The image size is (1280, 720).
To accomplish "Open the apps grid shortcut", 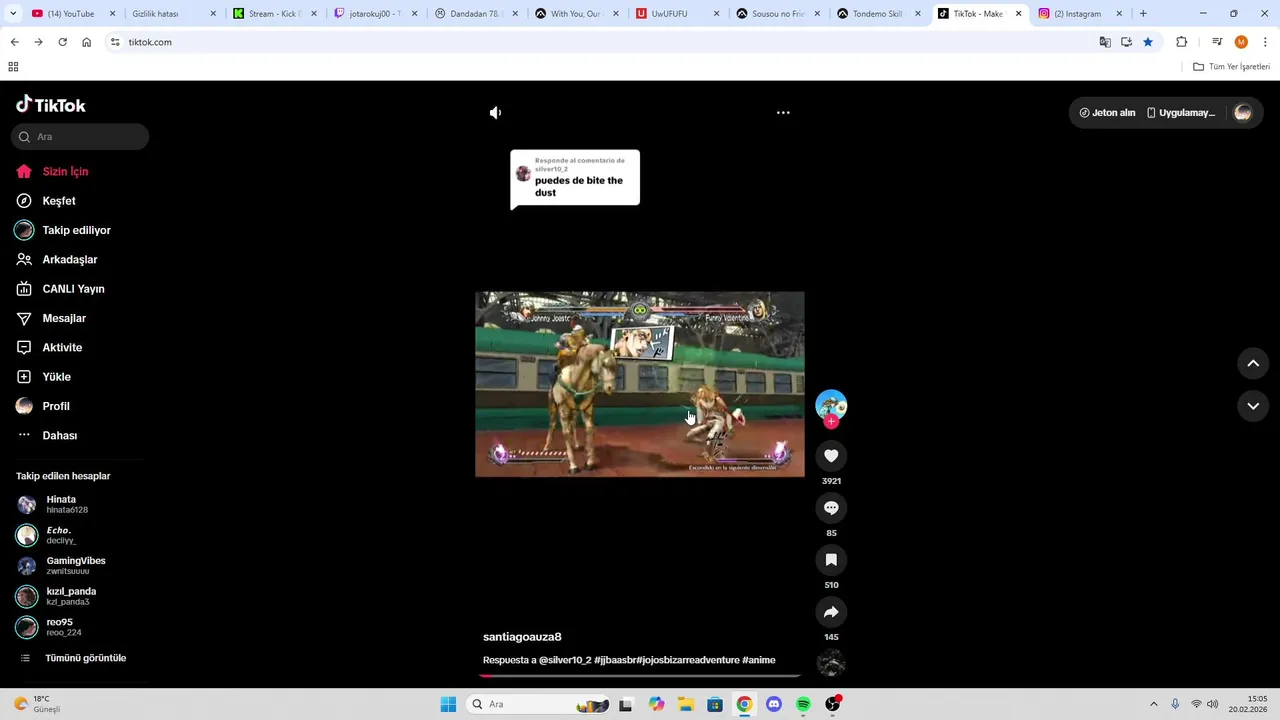I will (13, 67).
